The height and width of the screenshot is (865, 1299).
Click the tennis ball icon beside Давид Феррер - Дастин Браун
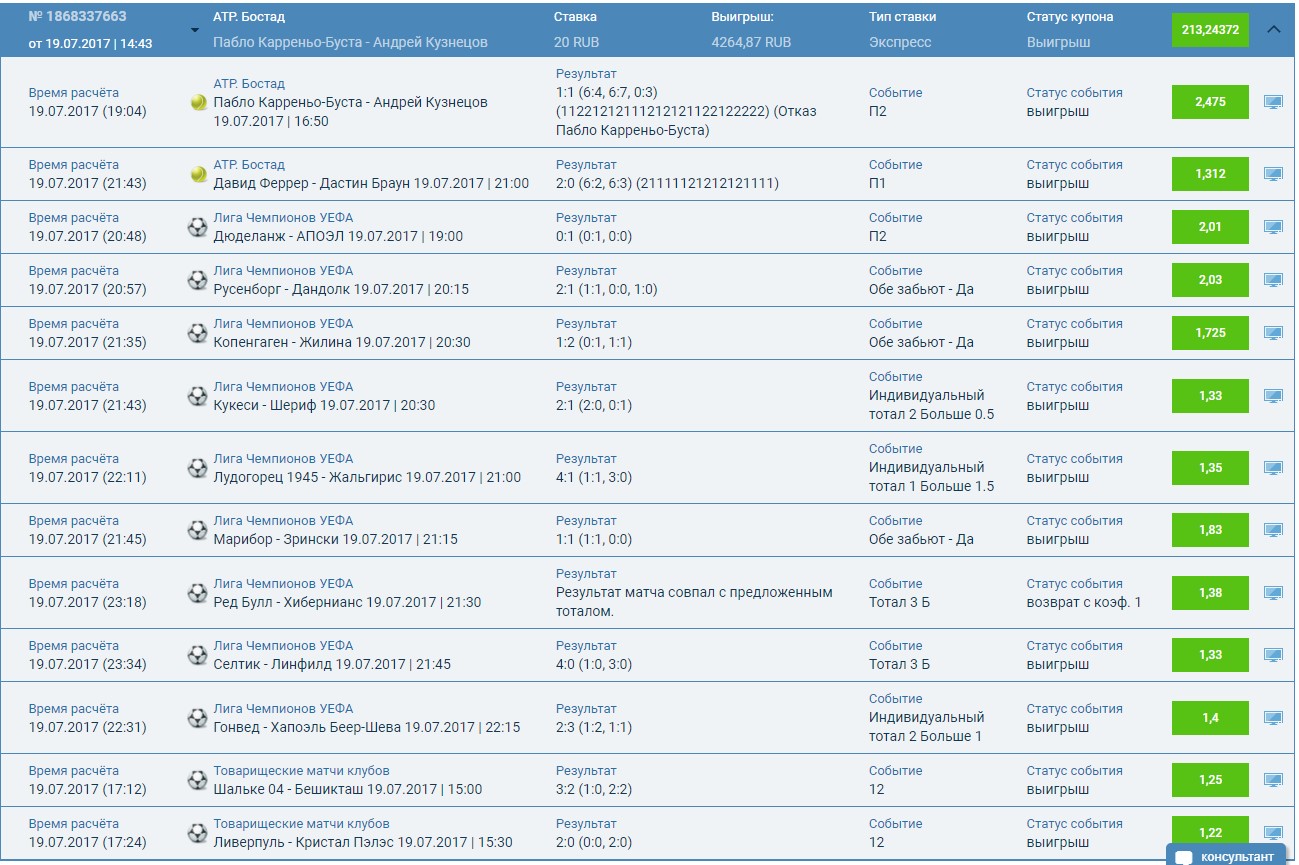(197, 174)
